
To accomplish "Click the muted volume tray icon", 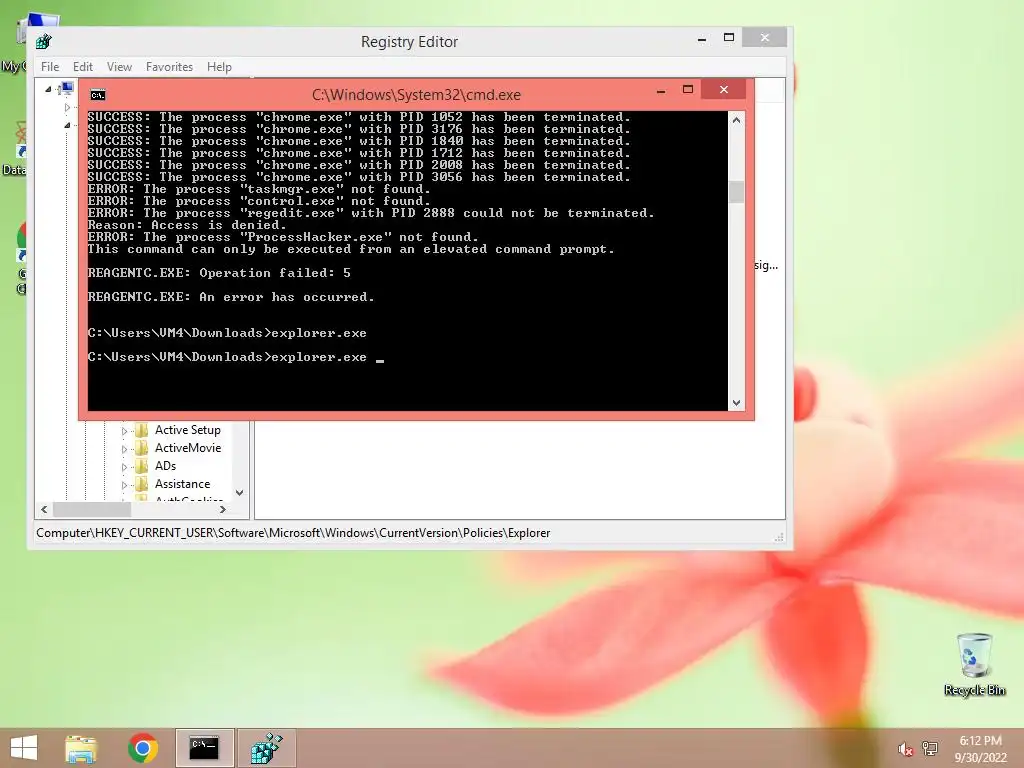I will tap(905, 749).
